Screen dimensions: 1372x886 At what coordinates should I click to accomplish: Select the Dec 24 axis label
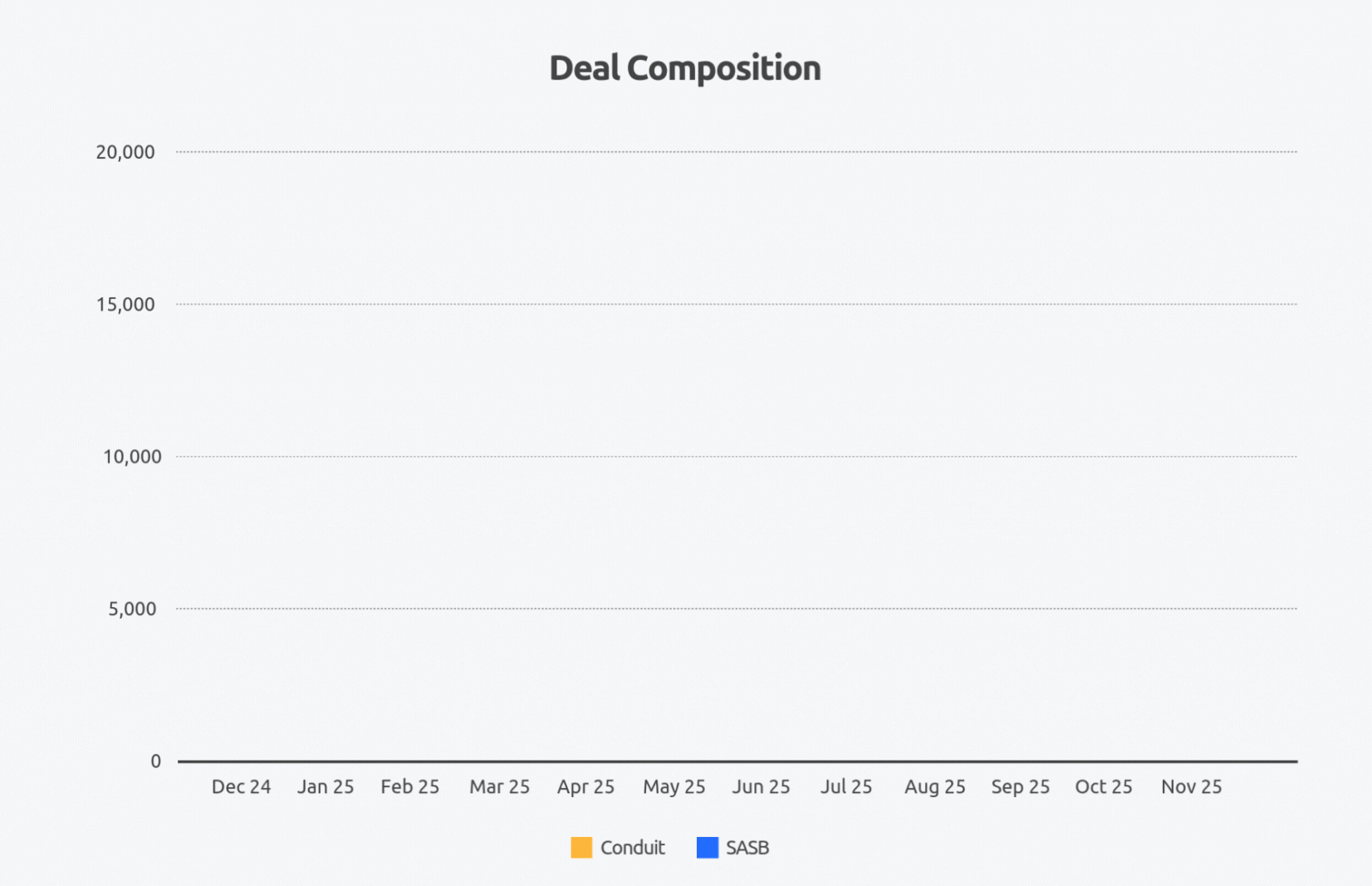click(x=241, y=786)
